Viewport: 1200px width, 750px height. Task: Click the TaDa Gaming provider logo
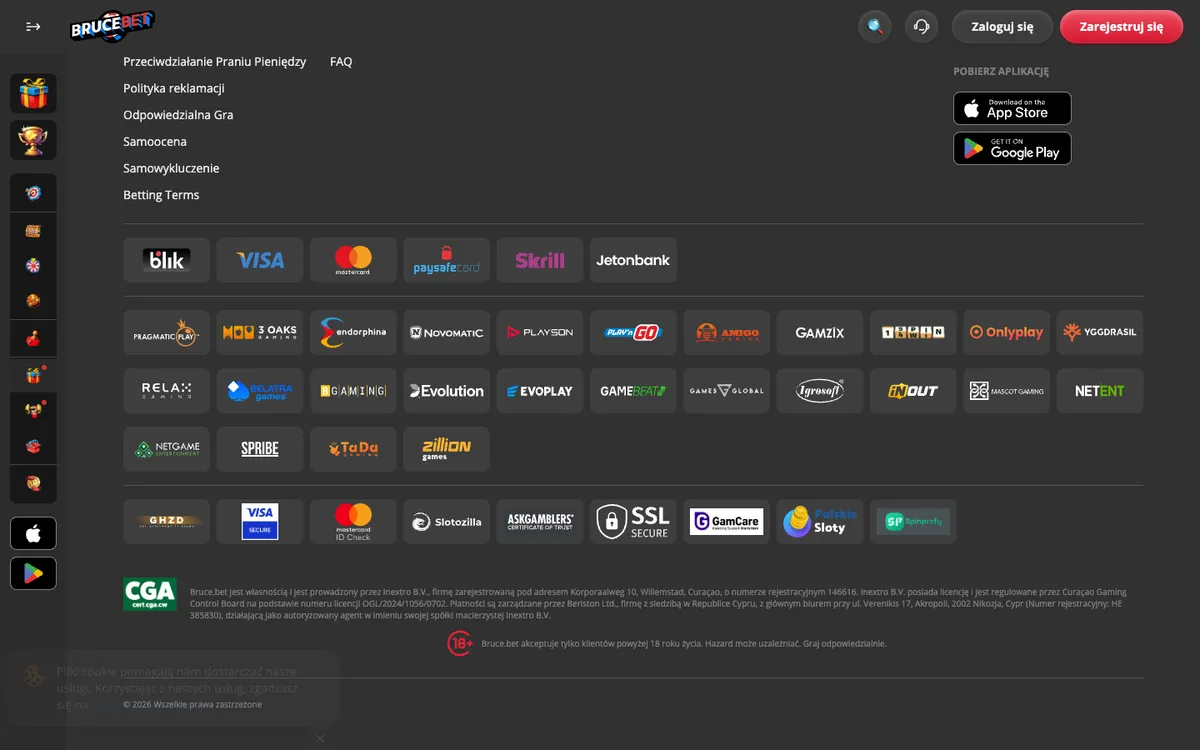pyautogui.click(x=353, y=449)
